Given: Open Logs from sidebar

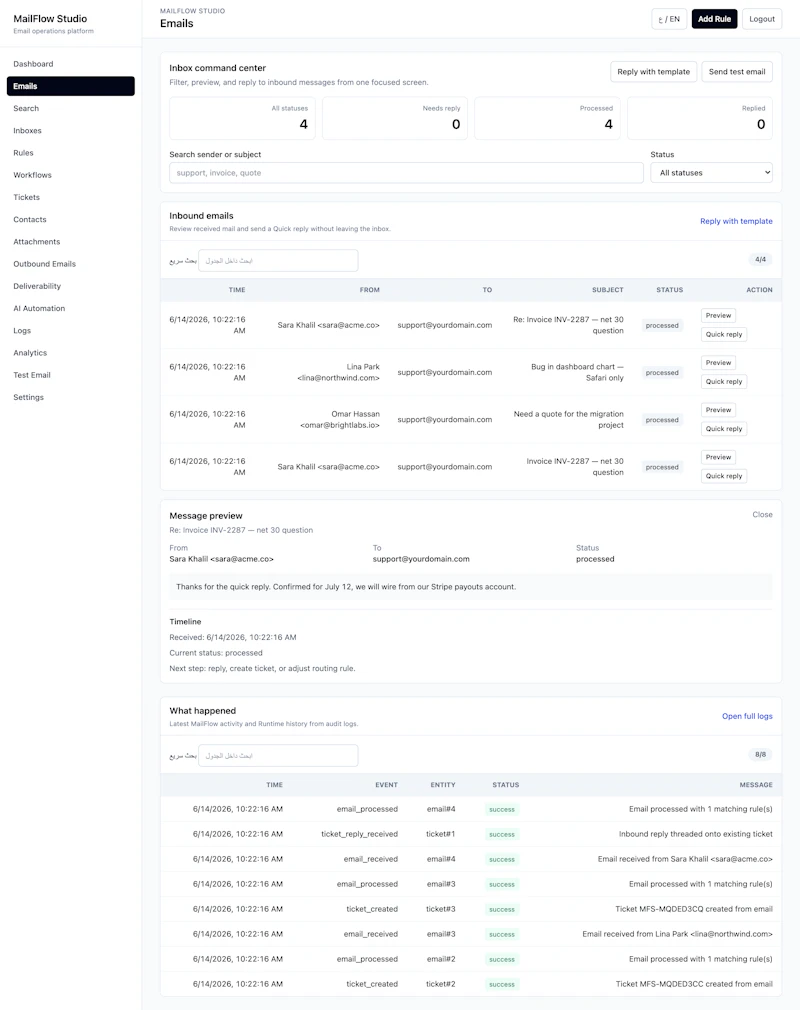Looking at the screenshot, I should [22, 330].
